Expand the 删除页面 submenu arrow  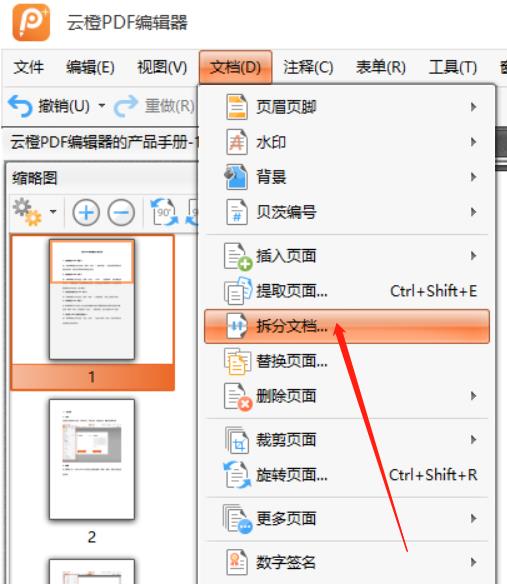[473, 396]
